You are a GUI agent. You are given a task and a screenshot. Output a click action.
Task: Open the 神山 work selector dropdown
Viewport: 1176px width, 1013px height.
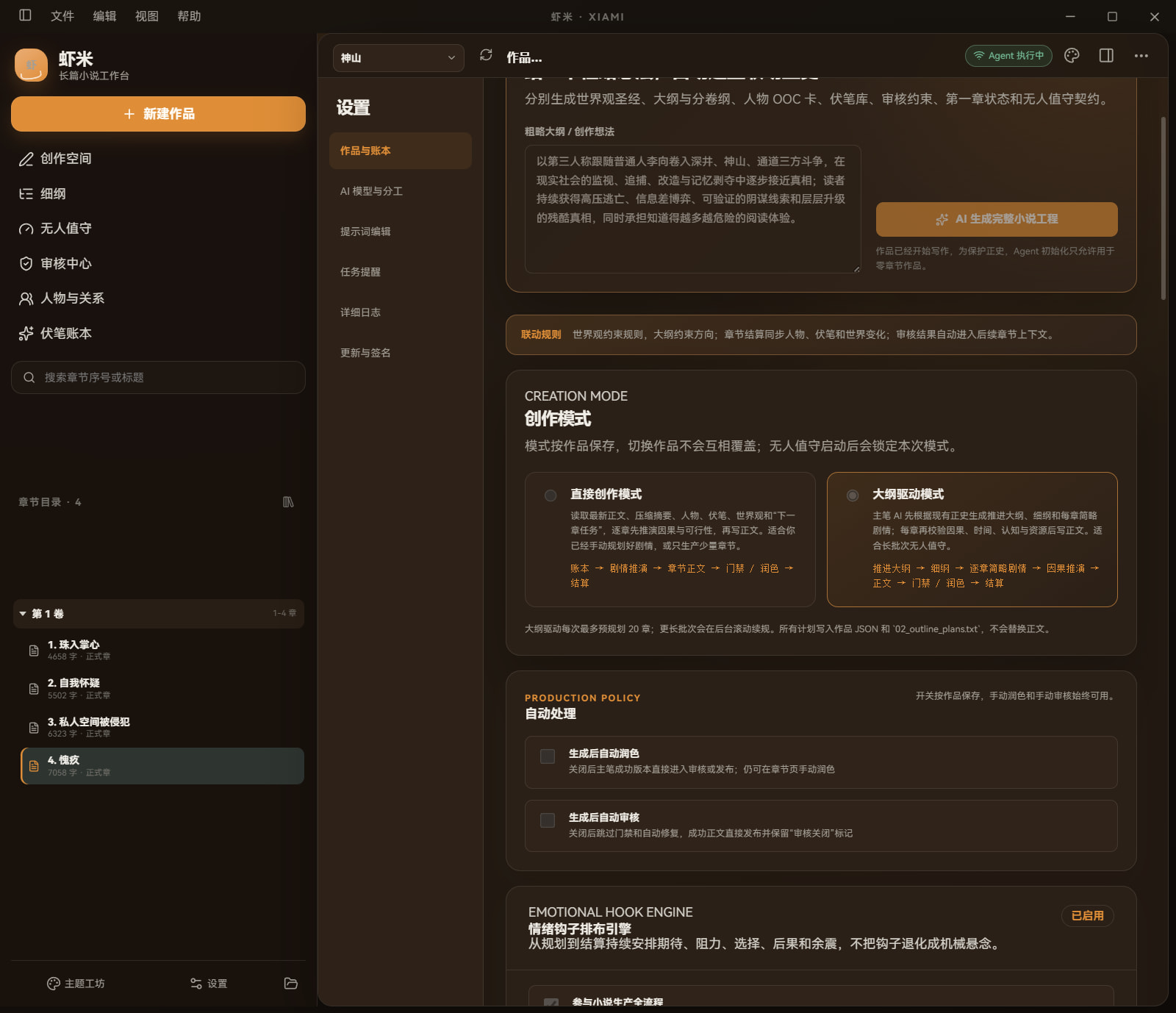coord(398,58)
